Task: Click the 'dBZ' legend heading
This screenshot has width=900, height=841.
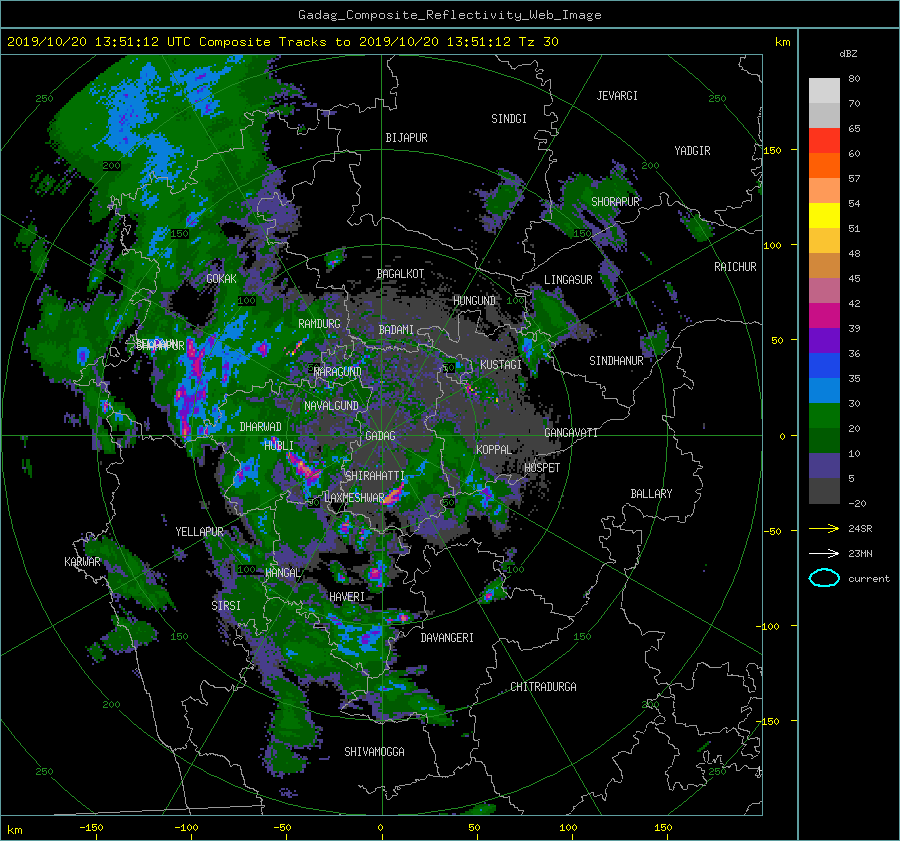Action: 848,53
